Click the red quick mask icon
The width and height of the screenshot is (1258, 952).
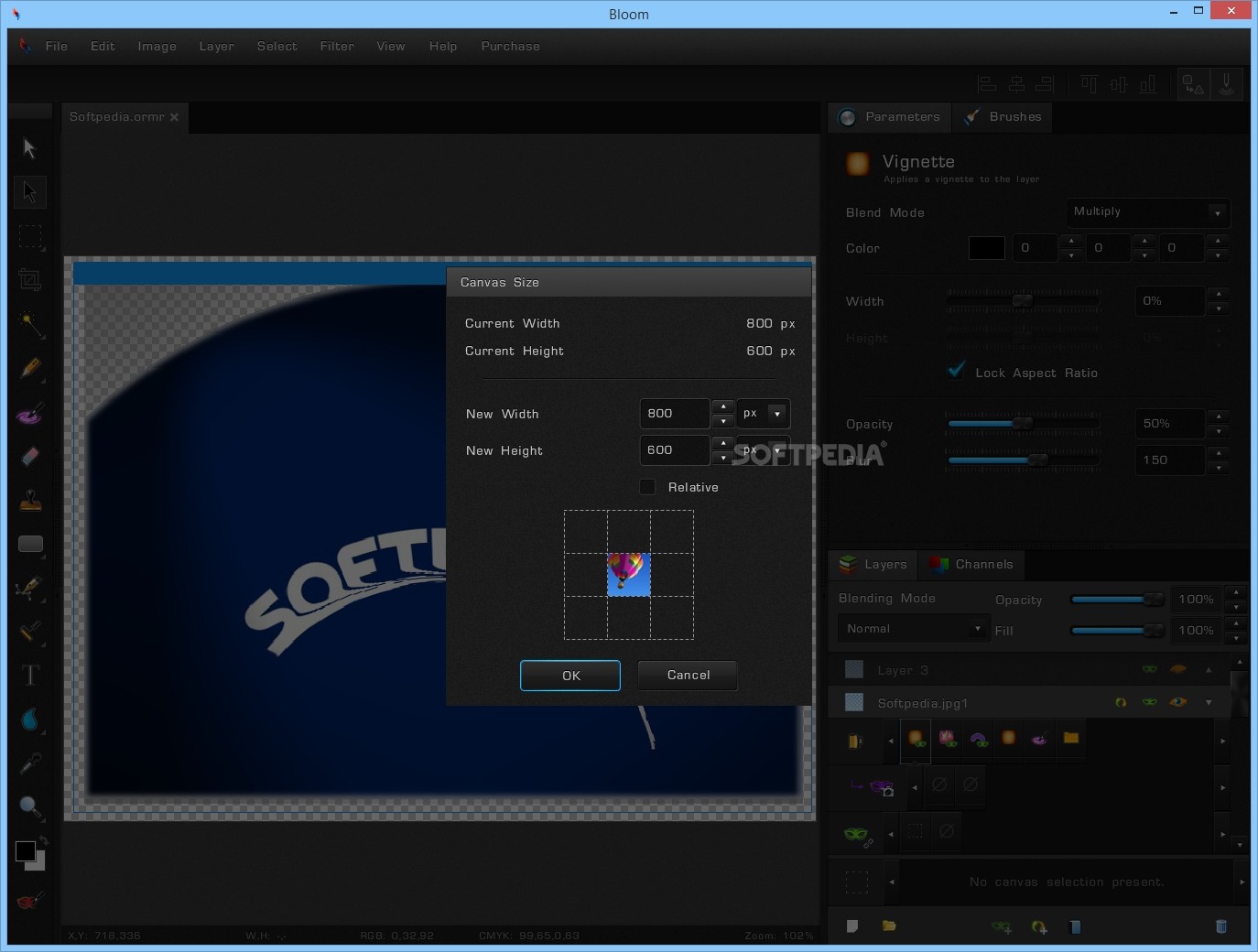(28, 902)
